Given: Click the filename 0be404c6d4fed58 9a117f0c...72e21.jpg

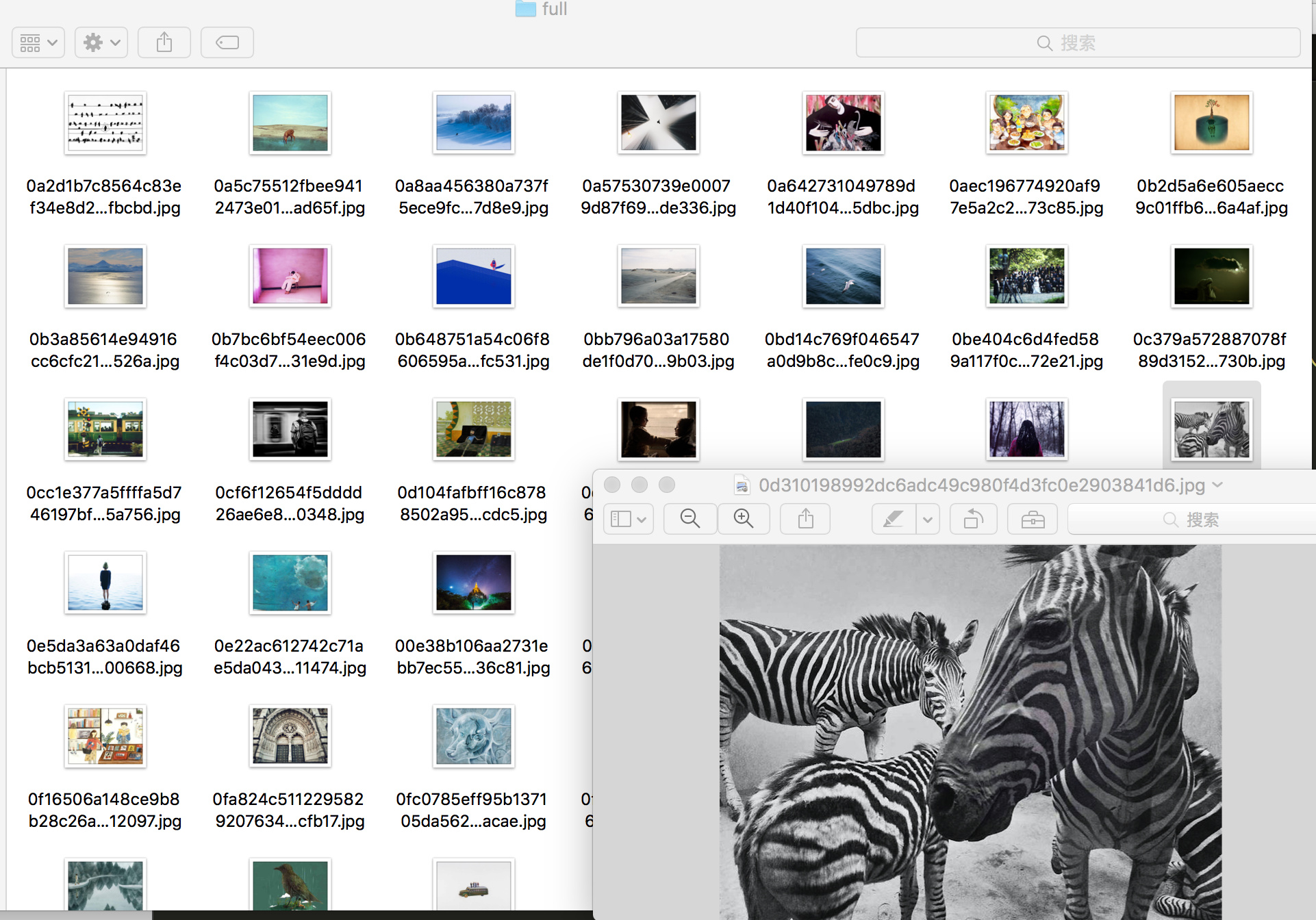Looking at the screenshot, I should 1026,350.
